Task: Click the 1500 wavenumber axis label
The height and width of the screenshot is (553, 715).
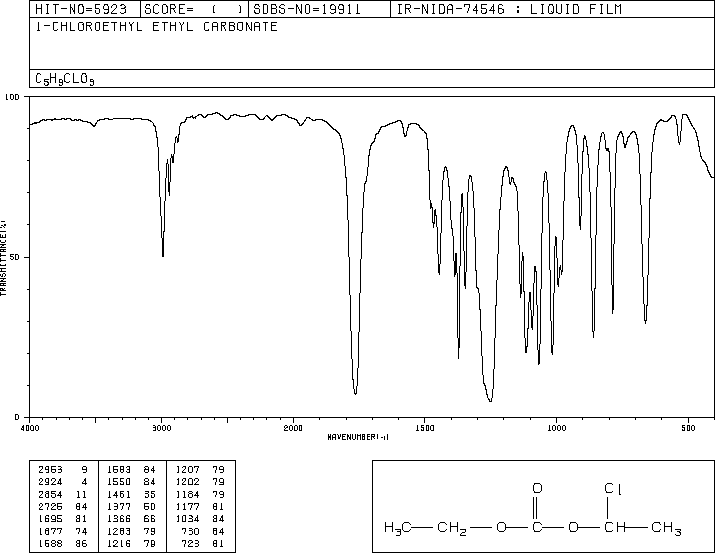Action: point(425,428)
